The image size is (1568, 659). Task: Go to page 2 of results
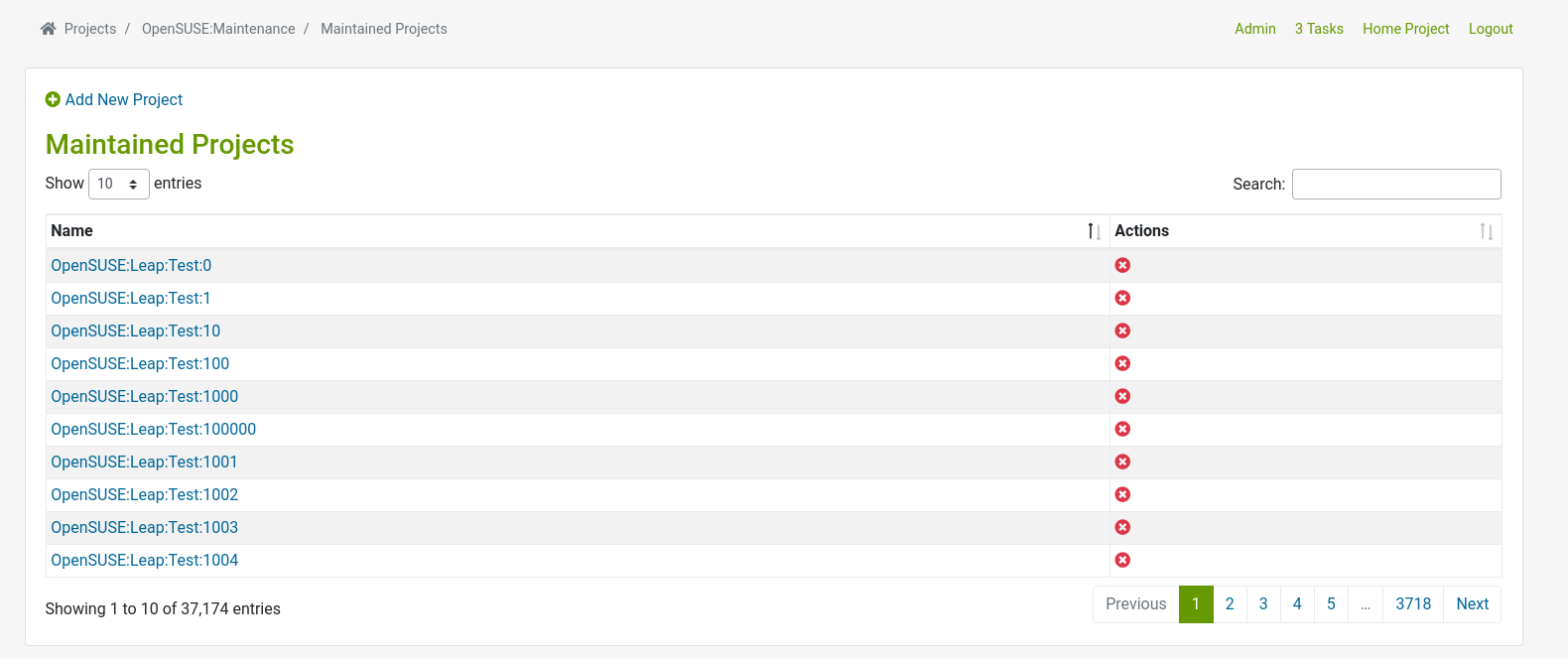coord(1230,603)
